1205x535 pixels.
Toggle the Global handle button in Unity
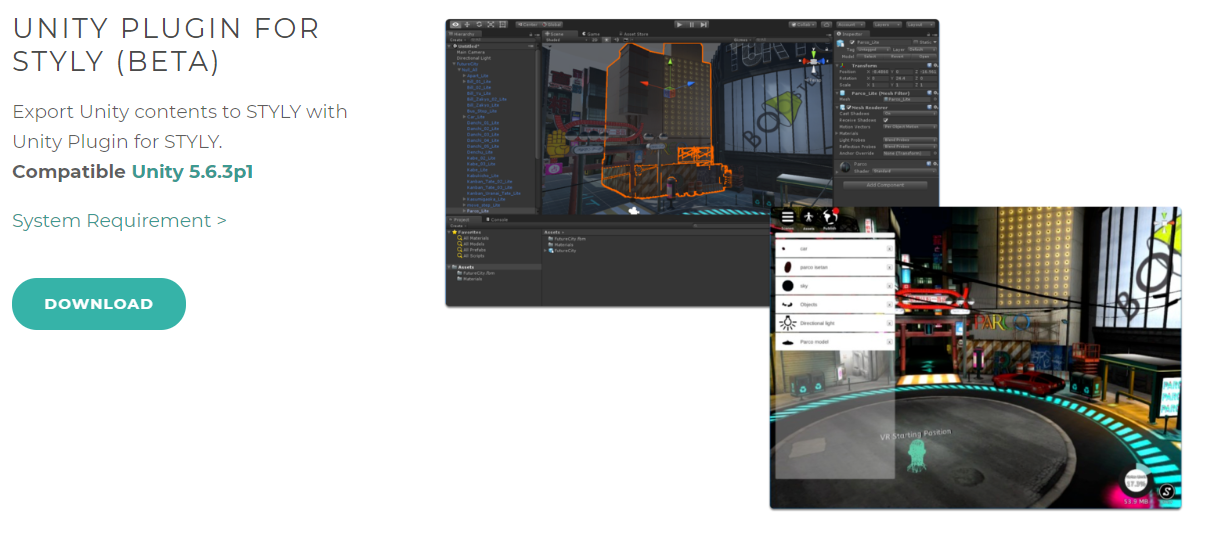click(552, 24)
